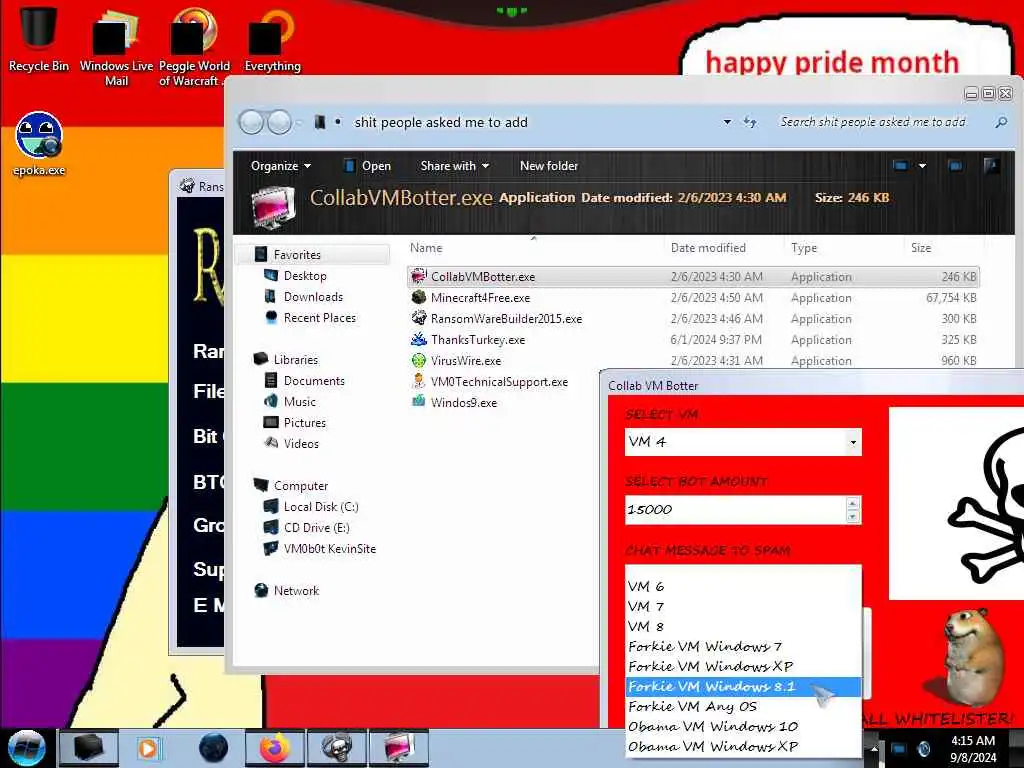This screenshot has height=768, width=1024.
Task: Open the view options dropdown arrow
Action: (x=922, y=166)
